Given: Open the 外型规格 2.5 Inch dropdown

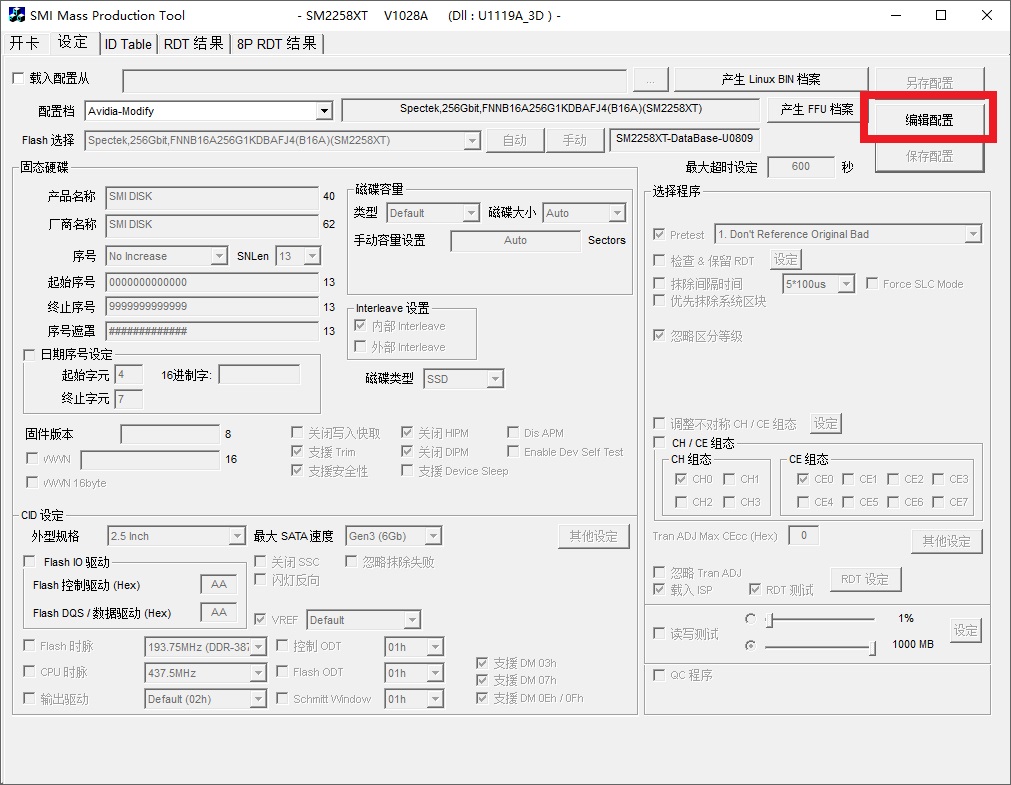Looking at the screenshot, I should (x=237, y=537).
